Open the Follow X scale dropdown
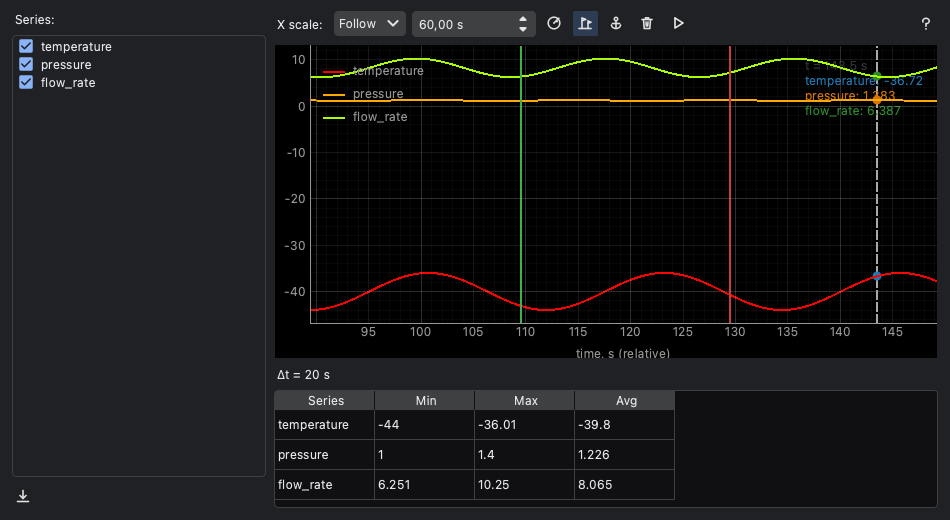This screenshot has width=950, height=520. [x=370, y=24]
